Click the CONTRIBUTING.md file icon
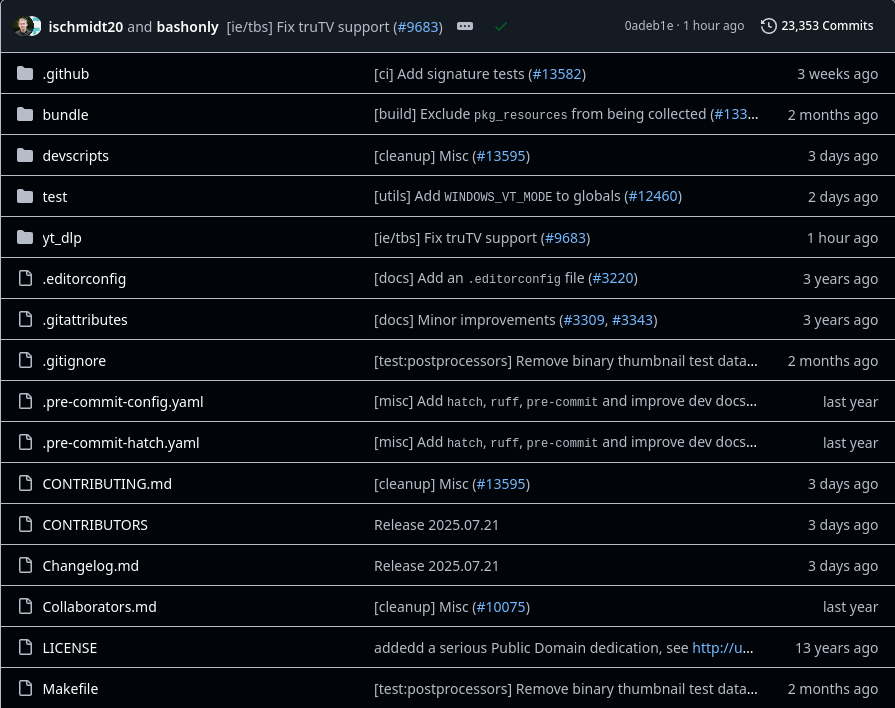The height and width of the screenshot is (708, 895). pyautogui.click(x=25, y=484)
